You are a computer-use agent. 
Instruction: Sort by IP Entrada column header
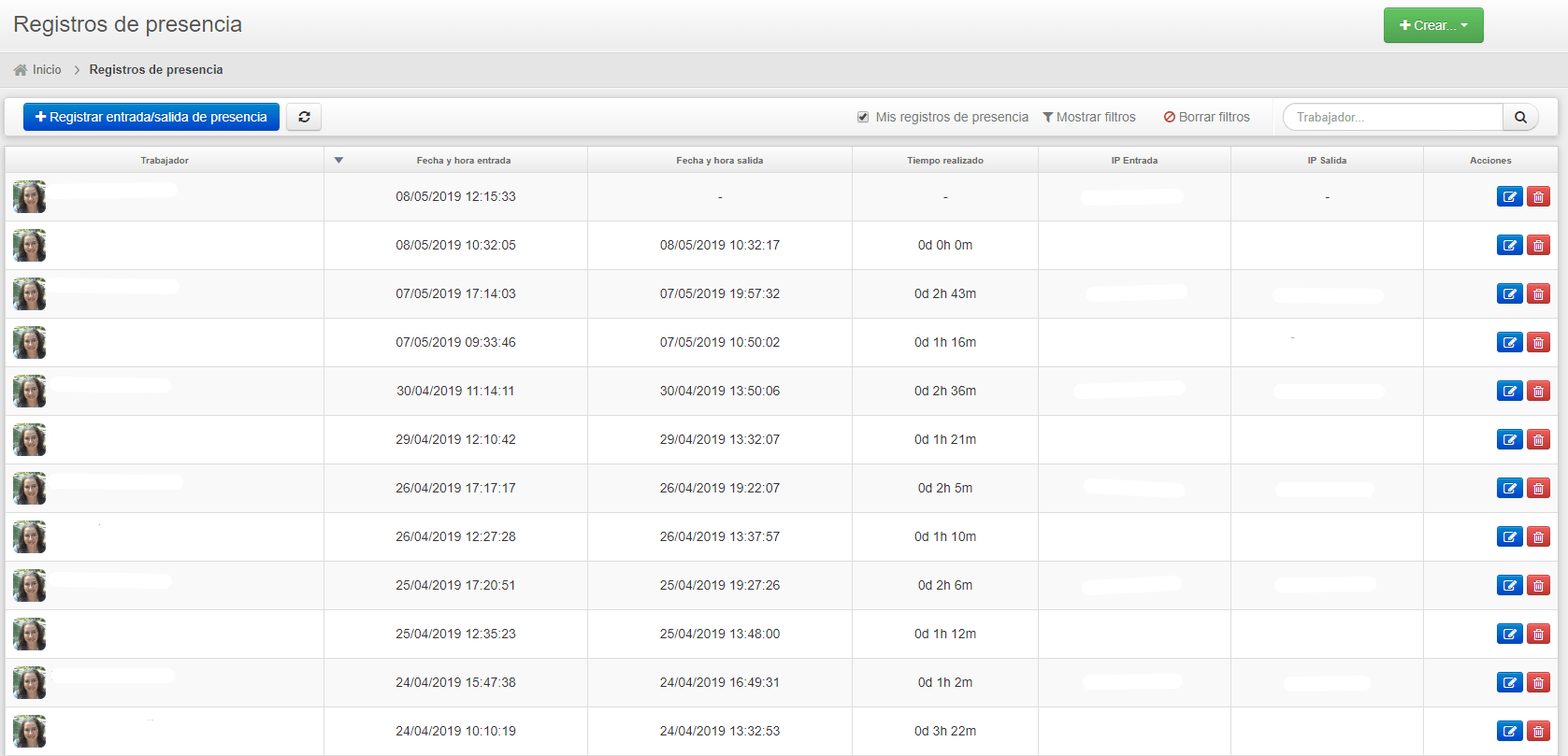click(x=1134, y=160)
